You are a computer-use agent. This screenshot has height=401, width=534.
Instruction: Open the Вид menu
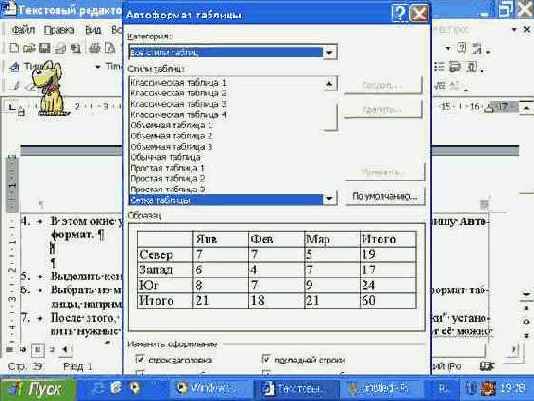pos(93,30)
